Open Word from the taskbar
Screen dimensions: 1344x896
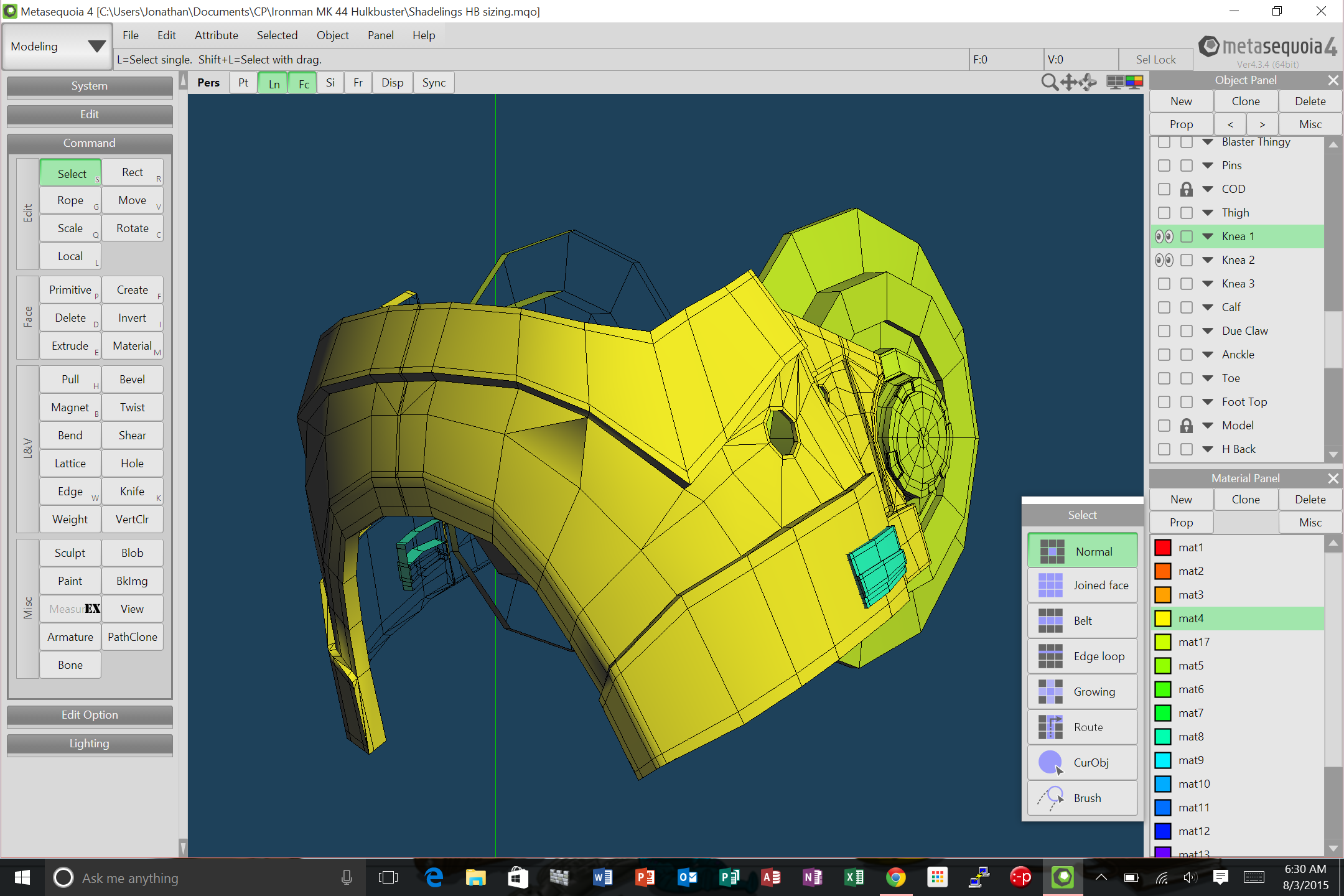click(602, 877)
